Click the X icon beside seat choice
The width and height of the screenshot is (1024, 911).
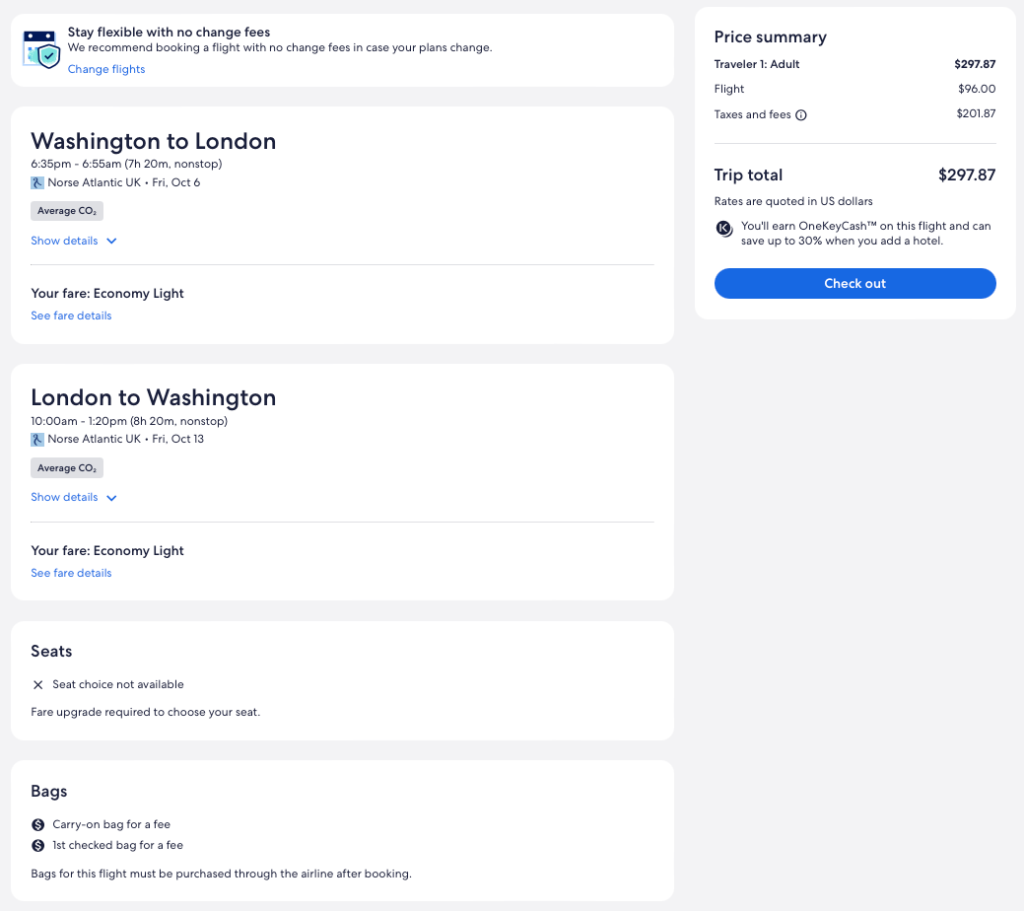[38, 685]
